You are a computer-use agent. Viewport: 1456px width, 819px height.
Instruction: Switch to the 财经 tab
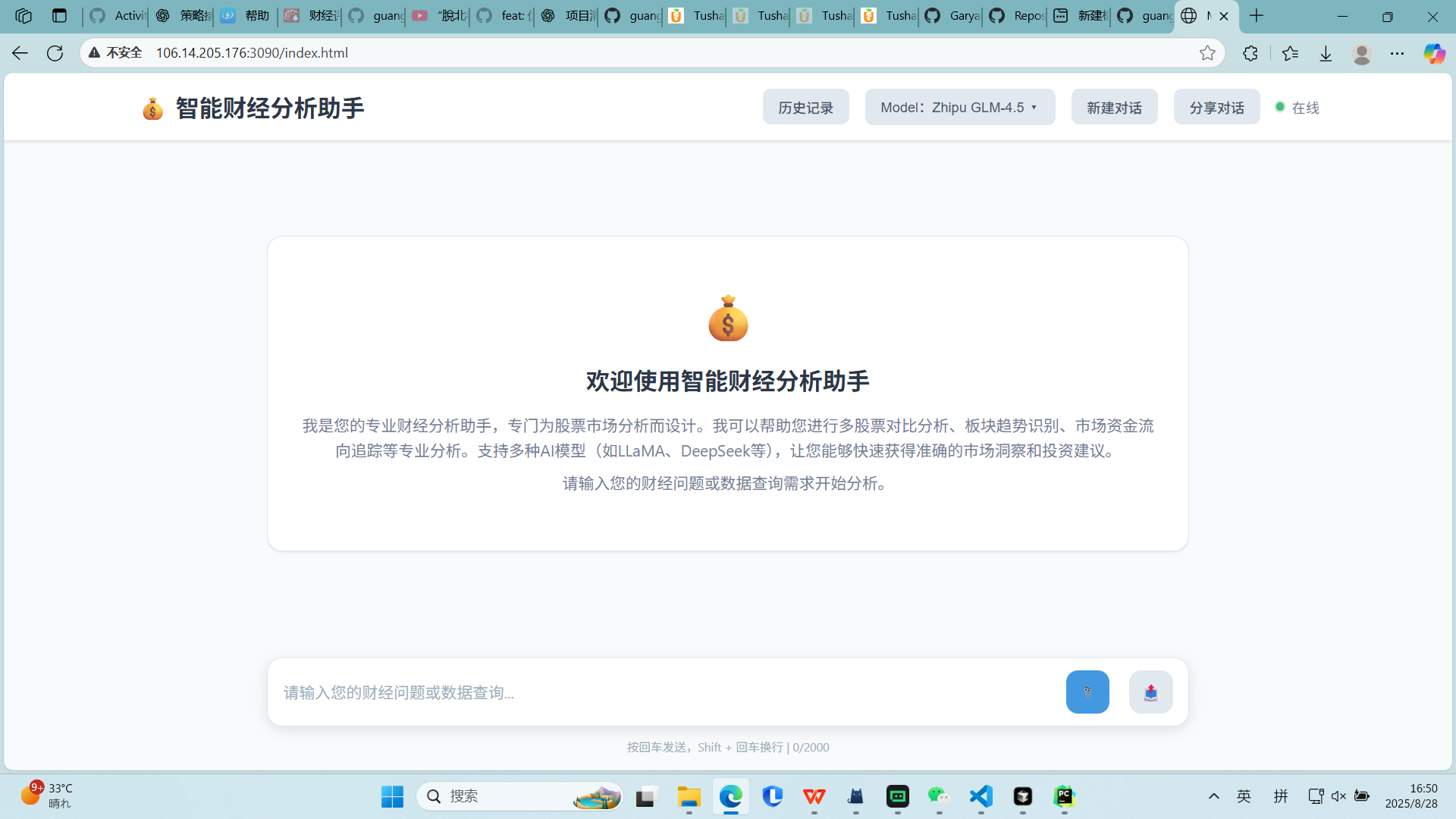[311, 16]
